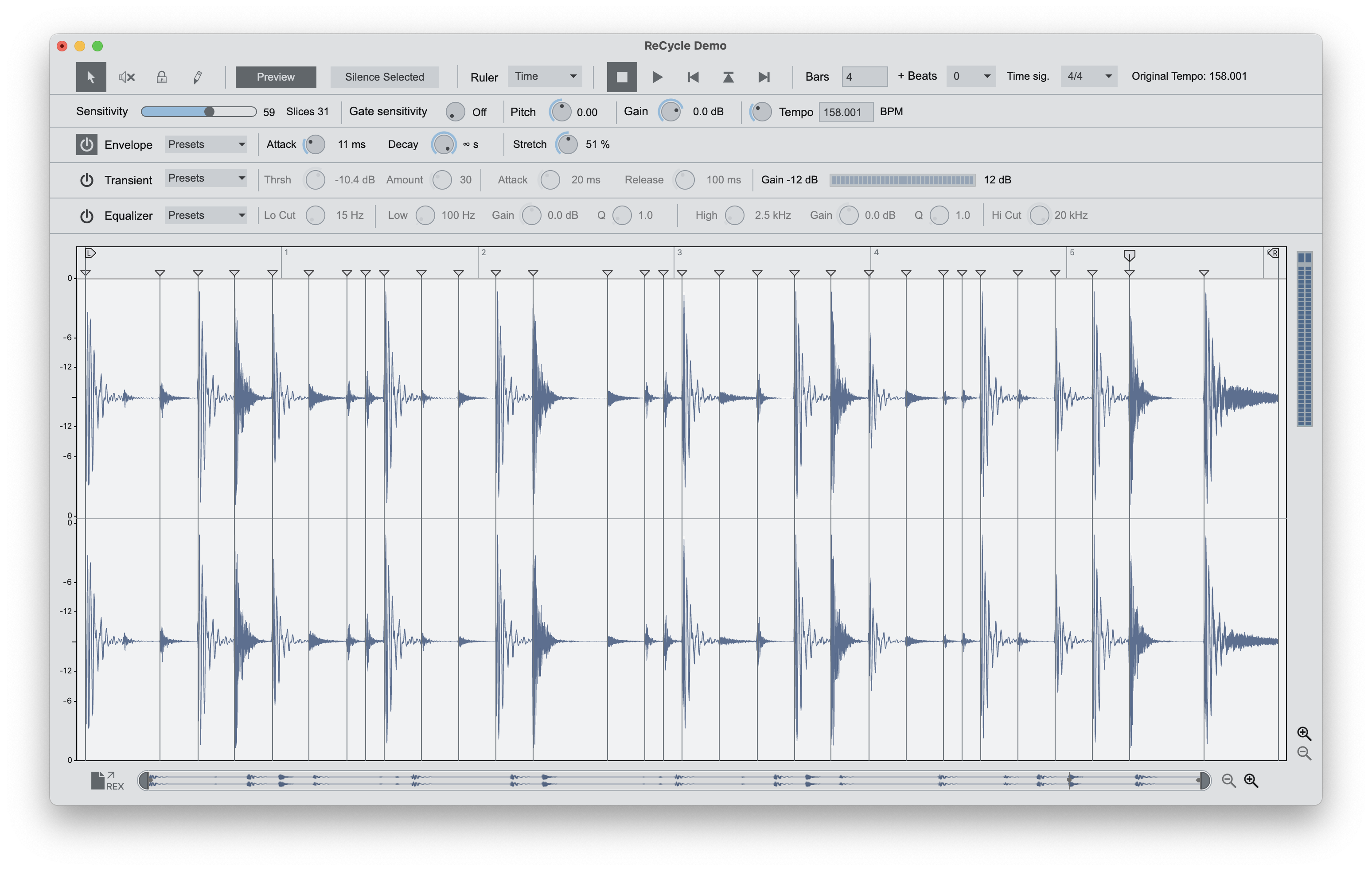Toggle the Envelope power button
Screen dimensions: 1372x871
(86, 145)
